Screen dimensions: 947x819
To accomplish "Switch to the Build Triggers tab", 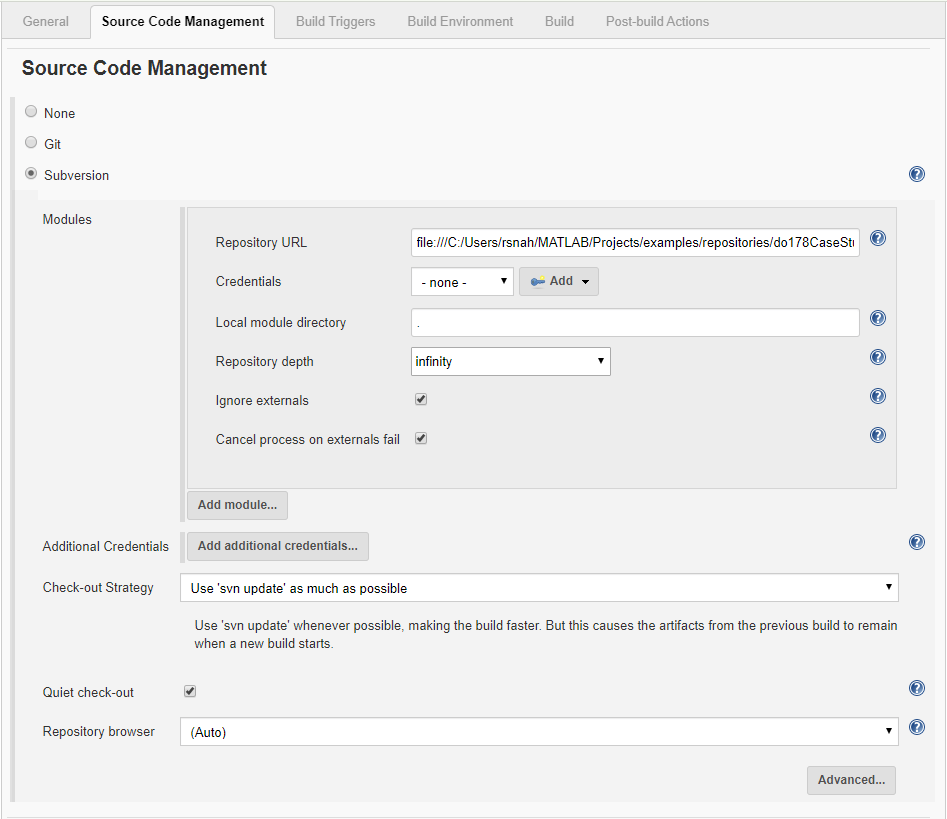I will coord(334,20).
